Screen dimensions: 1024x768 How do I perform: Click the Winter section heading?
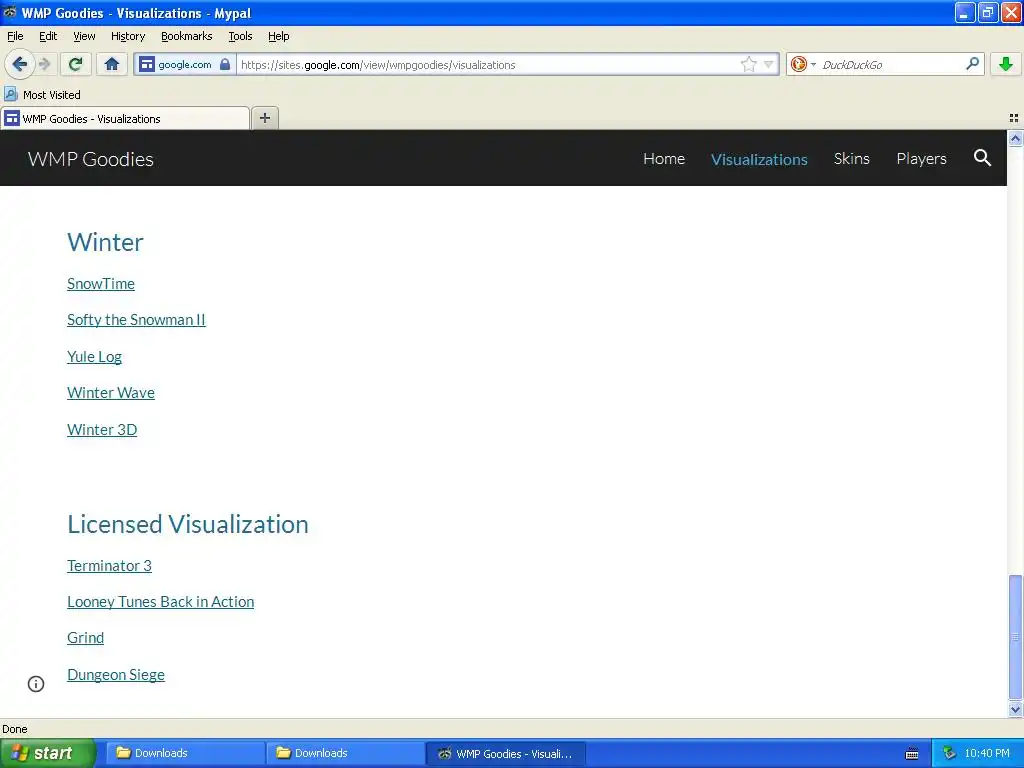(105, 242)
